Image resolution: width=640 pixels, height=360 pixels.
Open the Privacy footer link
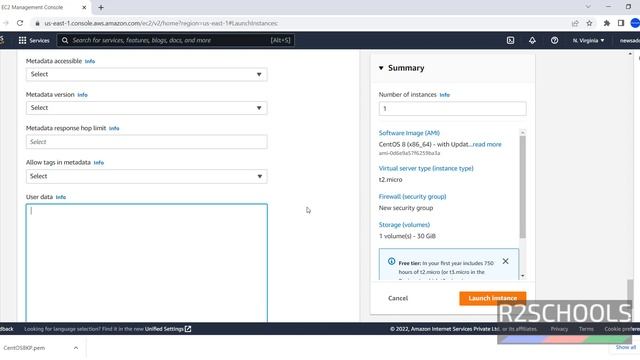click(559, 329)
